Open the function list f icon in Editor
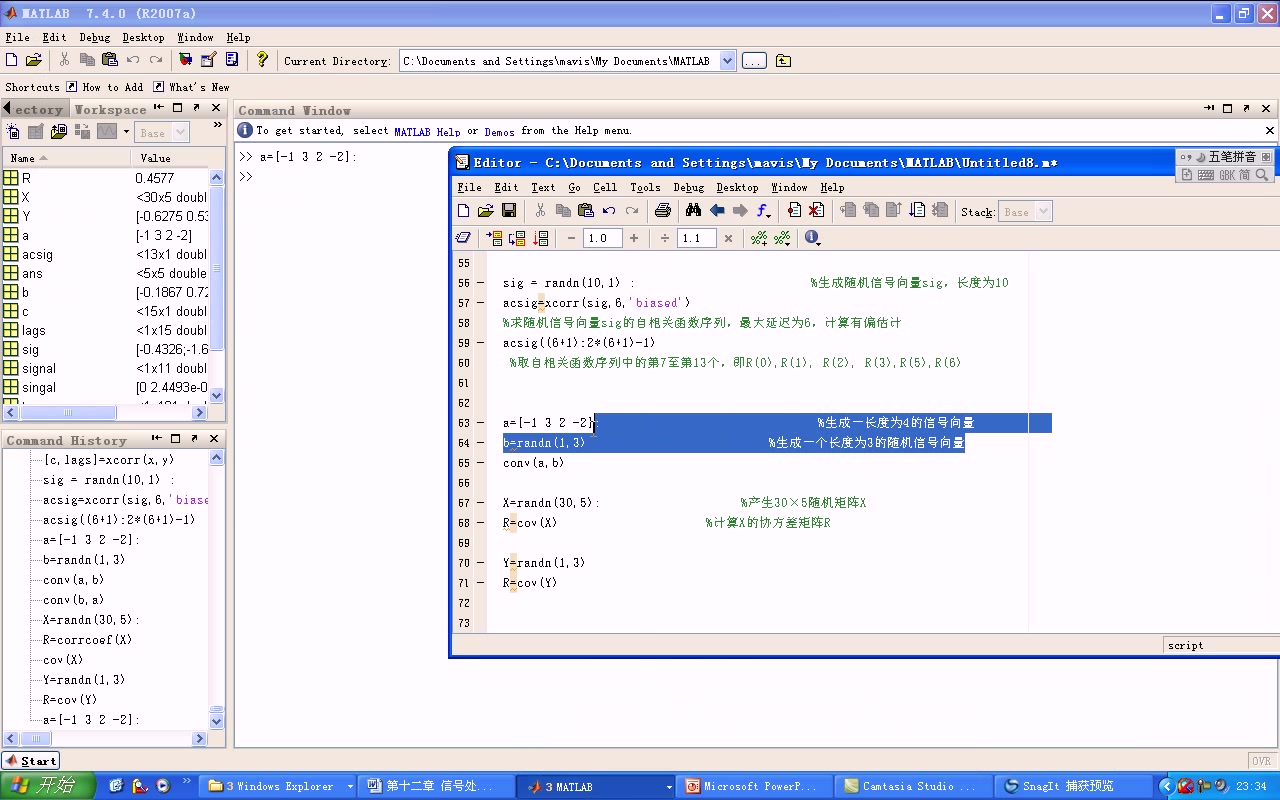Viewport: 1280px width, 800px height. click(763, 210)
